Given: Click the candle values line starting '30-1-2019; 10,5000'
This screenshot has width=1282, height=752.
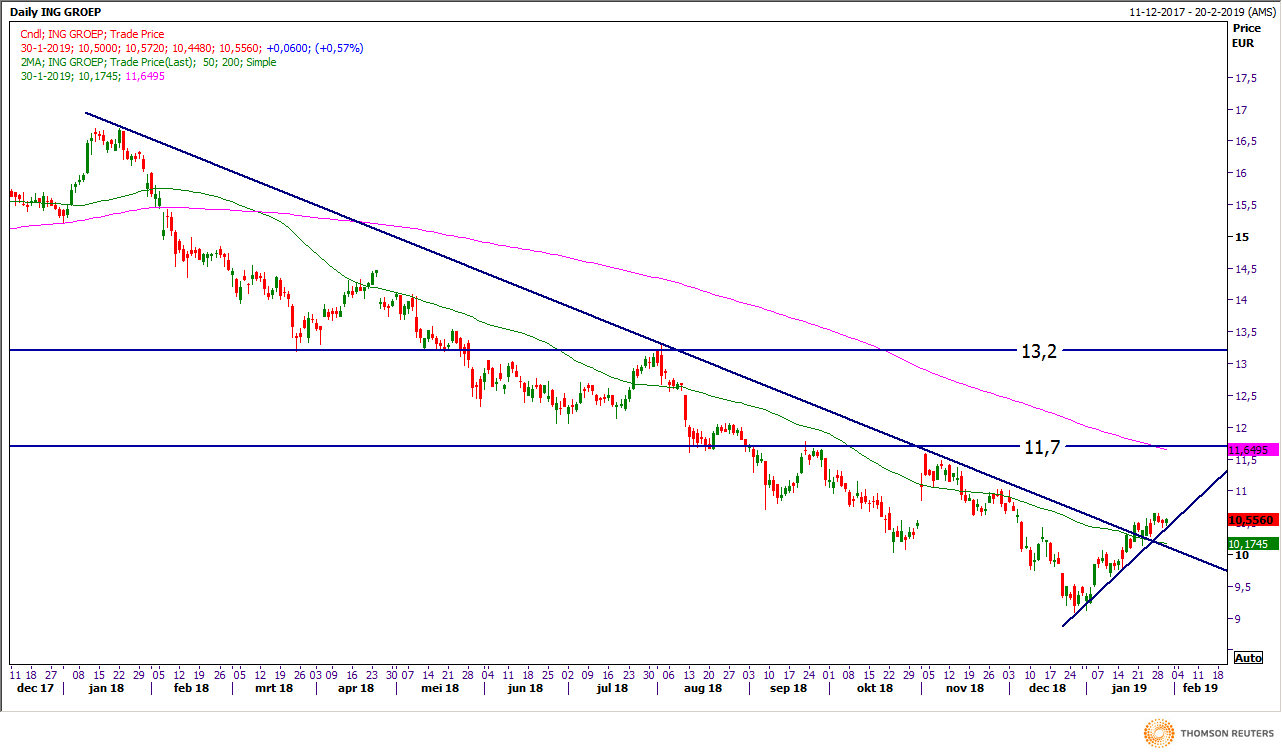Looking at the screenshot, I should (192, 48).
